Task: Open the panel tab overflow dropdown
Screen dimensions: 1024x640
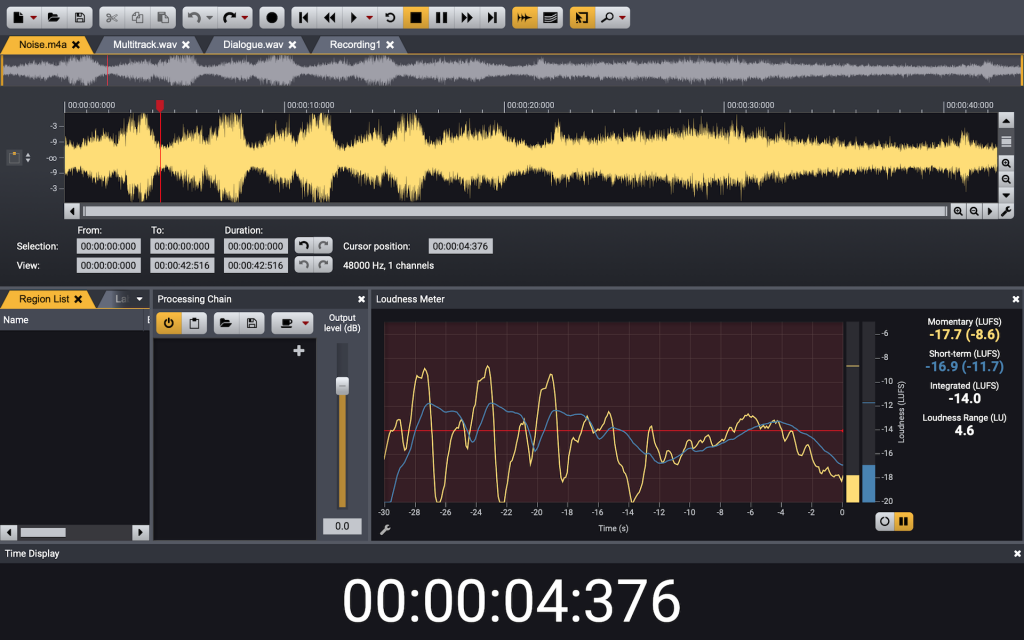Action: coord(139,299)
